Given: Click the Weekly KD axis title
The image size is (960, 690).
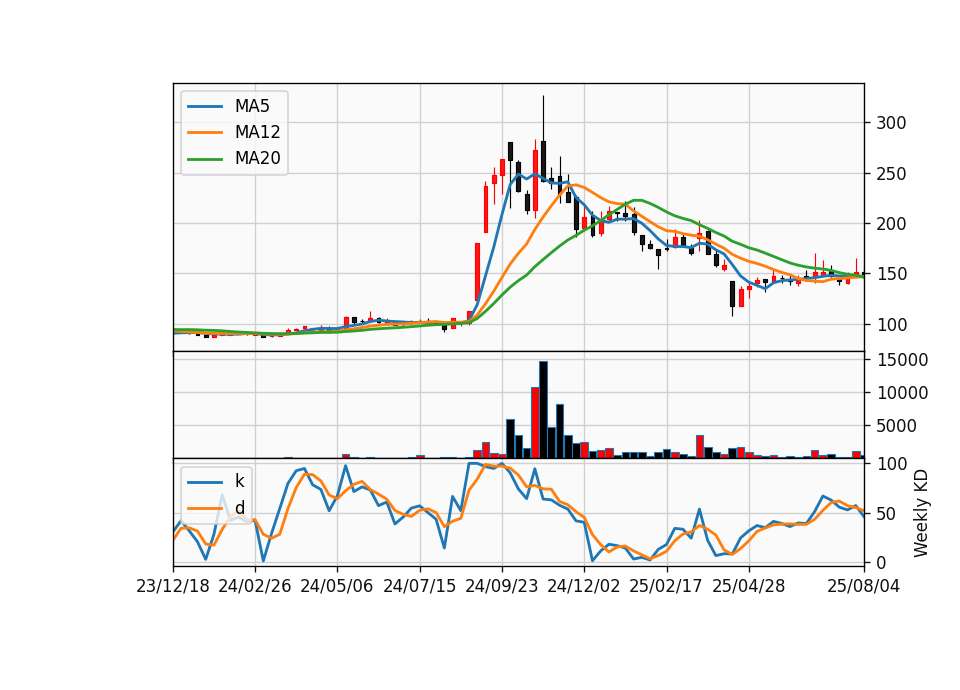Looking at the screenshot, I should pyautogui.click(x=921, y=513).
